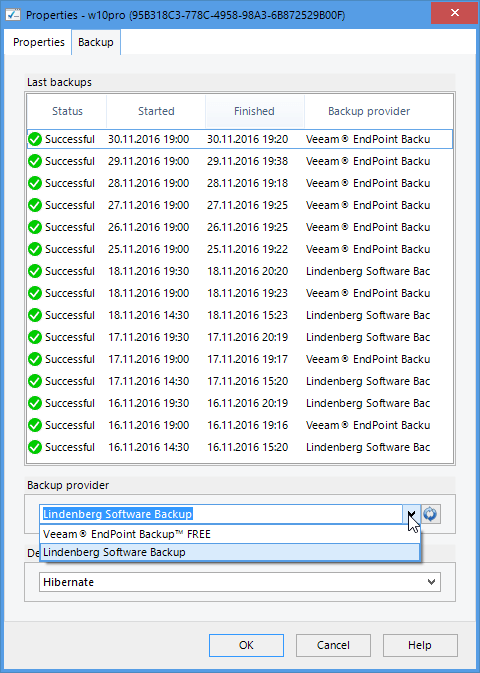The height and width of the screenshot is (673, 480).
Task: Click started time 27.11.2016 19:00
Action: tap(149, 205)
